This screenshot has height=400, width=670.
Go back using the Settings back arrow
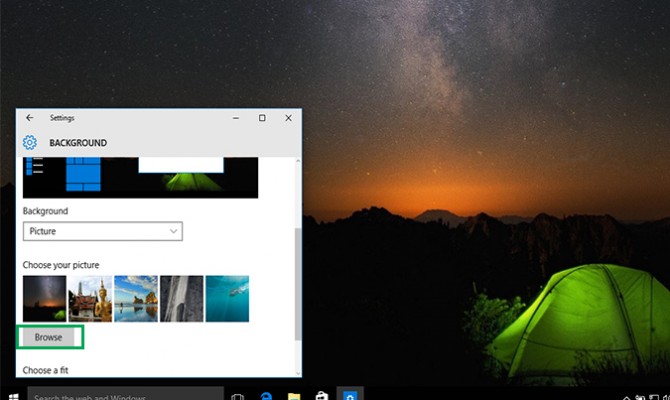point(29,118)
